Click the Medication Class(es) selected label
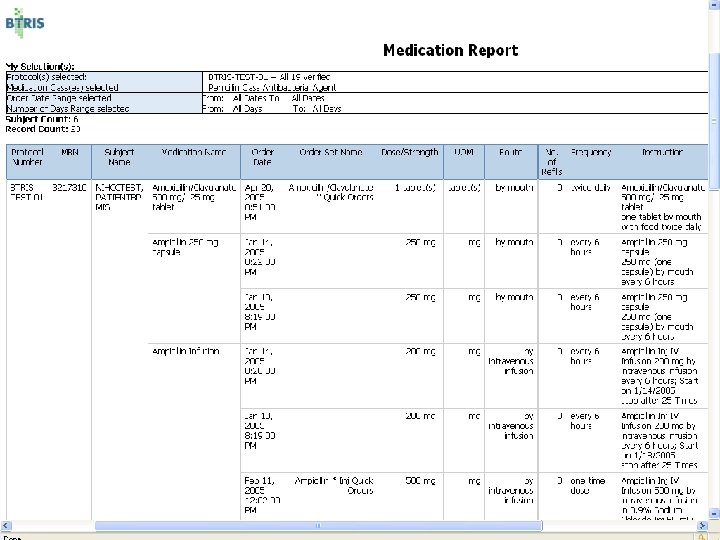The image size is (720, 540). [x=62, y=87]
